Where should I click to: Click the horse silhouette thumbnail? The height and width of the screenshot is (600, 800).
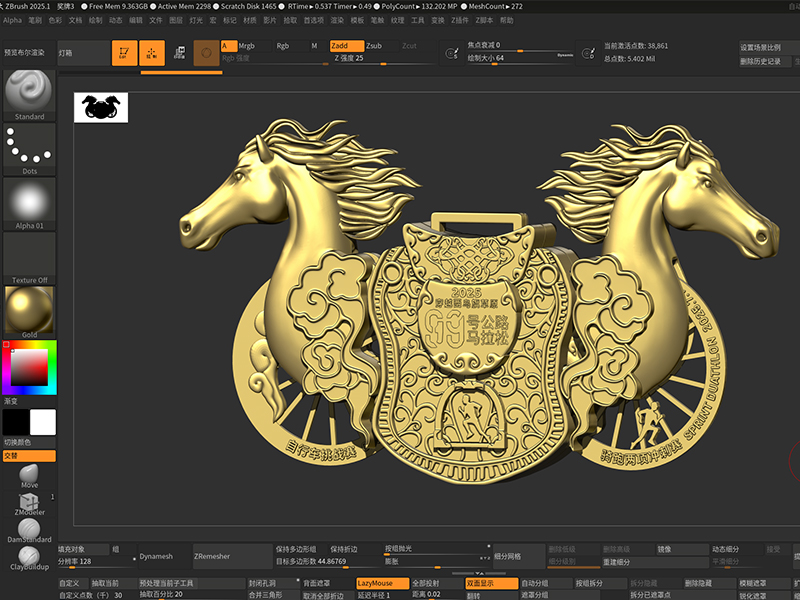click(x=101, y=108)
